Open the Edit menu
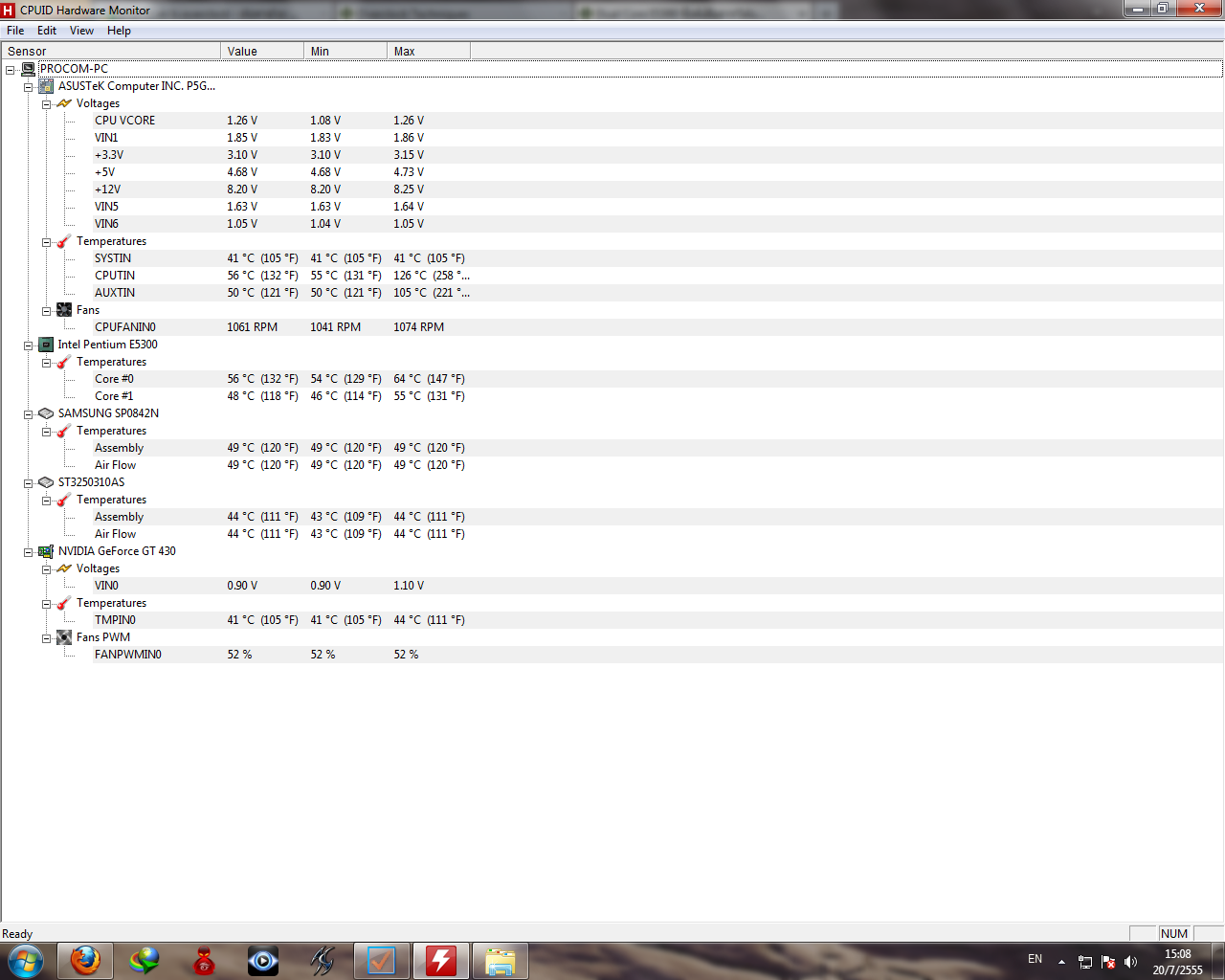This screenshot has width=1225, height=980. 47,31
